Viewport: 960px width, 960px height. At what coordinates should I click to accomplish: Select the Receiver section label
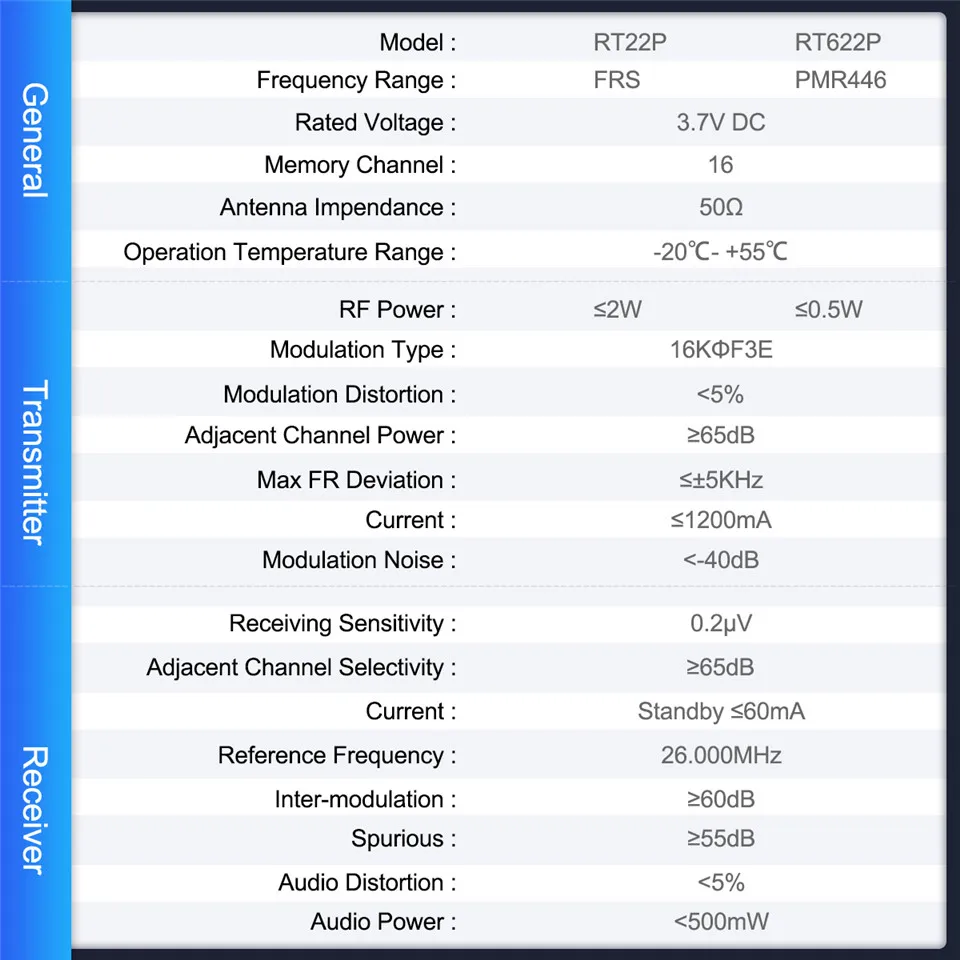[35, 810]
